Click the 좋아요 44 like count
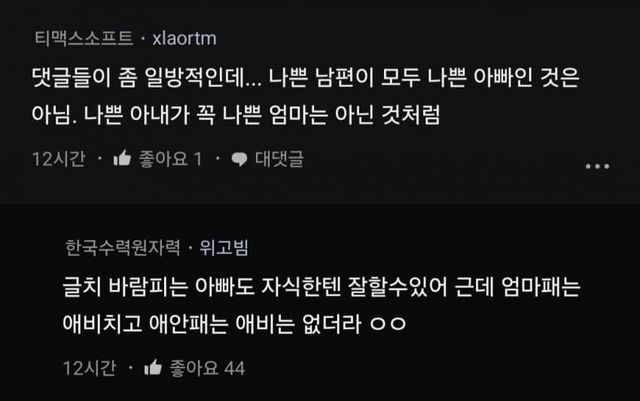Viewport: 640px width, 401px height. [x=207, y=368]
